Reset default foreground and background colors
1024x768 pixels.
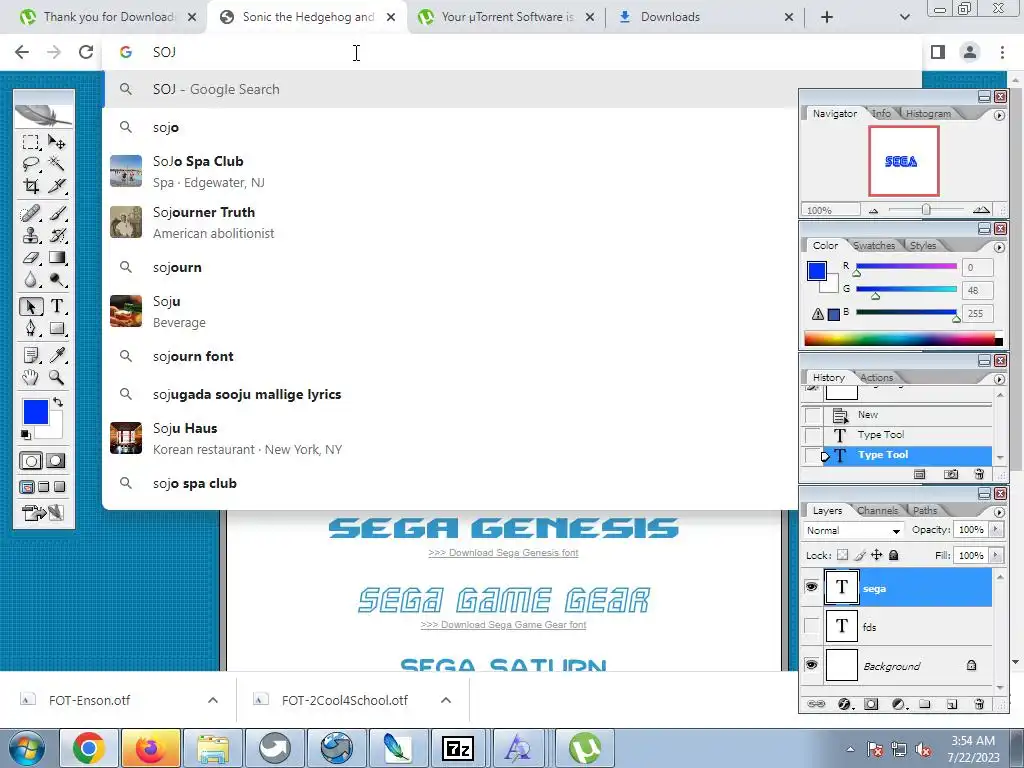coord(25,435)
